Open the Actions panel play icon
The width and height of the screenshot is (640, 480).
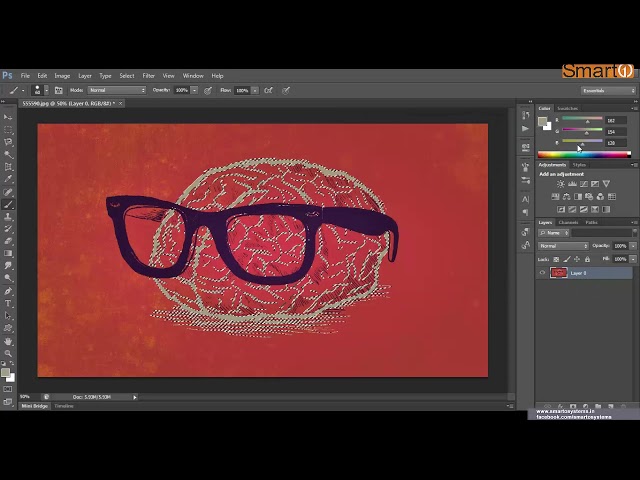point(525,129)
